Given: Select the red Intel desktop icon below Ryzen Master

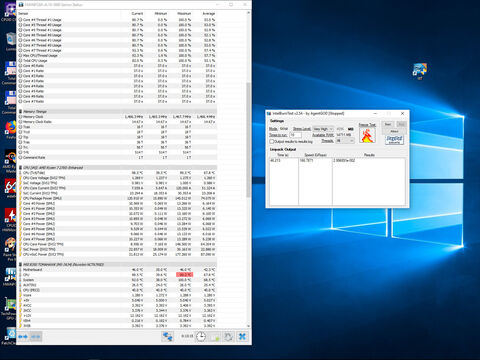Looking at the screenshot, I should 10,188.
